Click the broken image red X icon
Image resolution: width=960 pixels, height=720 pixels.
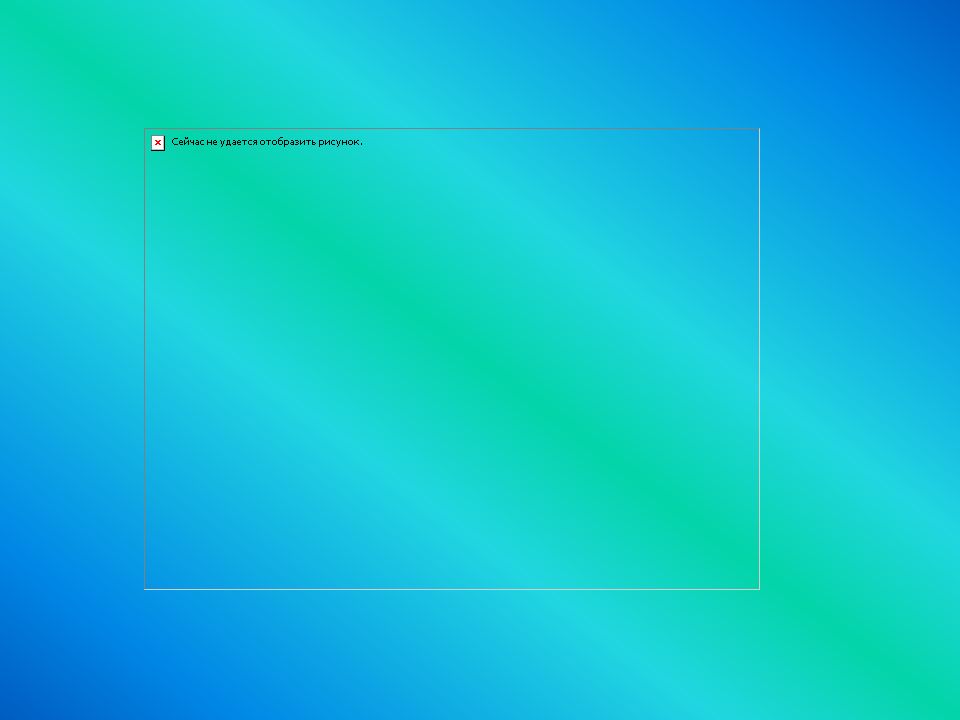tap(158, 143)
